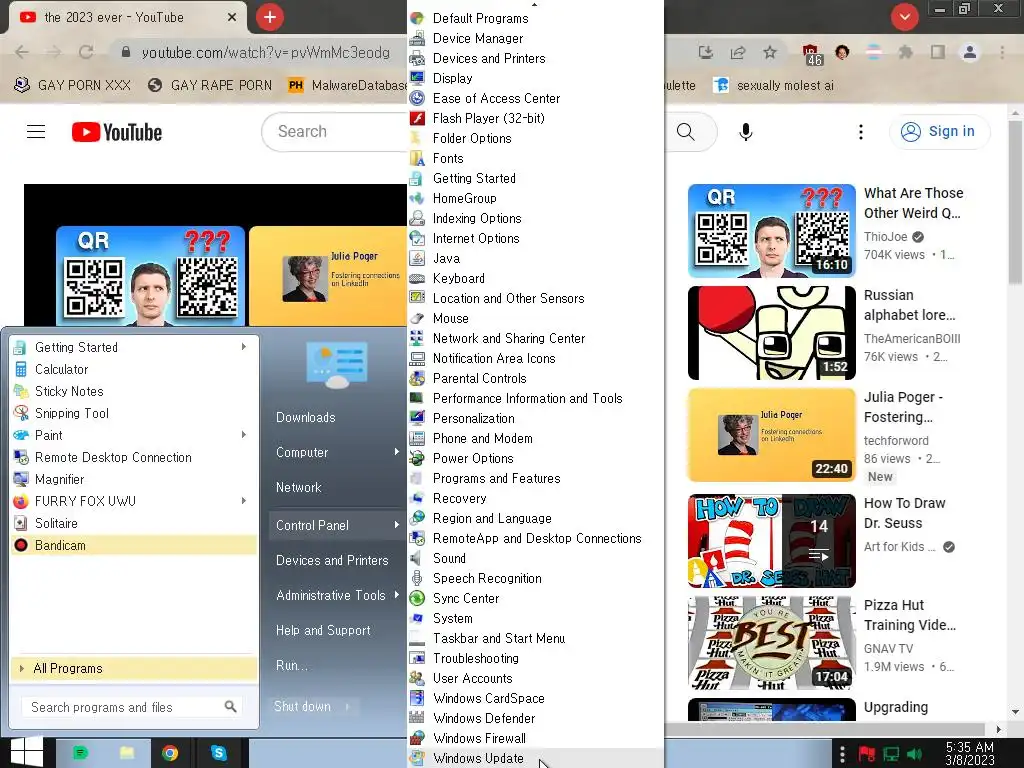The image size is (1024, 768).
Task: Expand the Computer submenu in Start menu
Action: tap(396, 452)
